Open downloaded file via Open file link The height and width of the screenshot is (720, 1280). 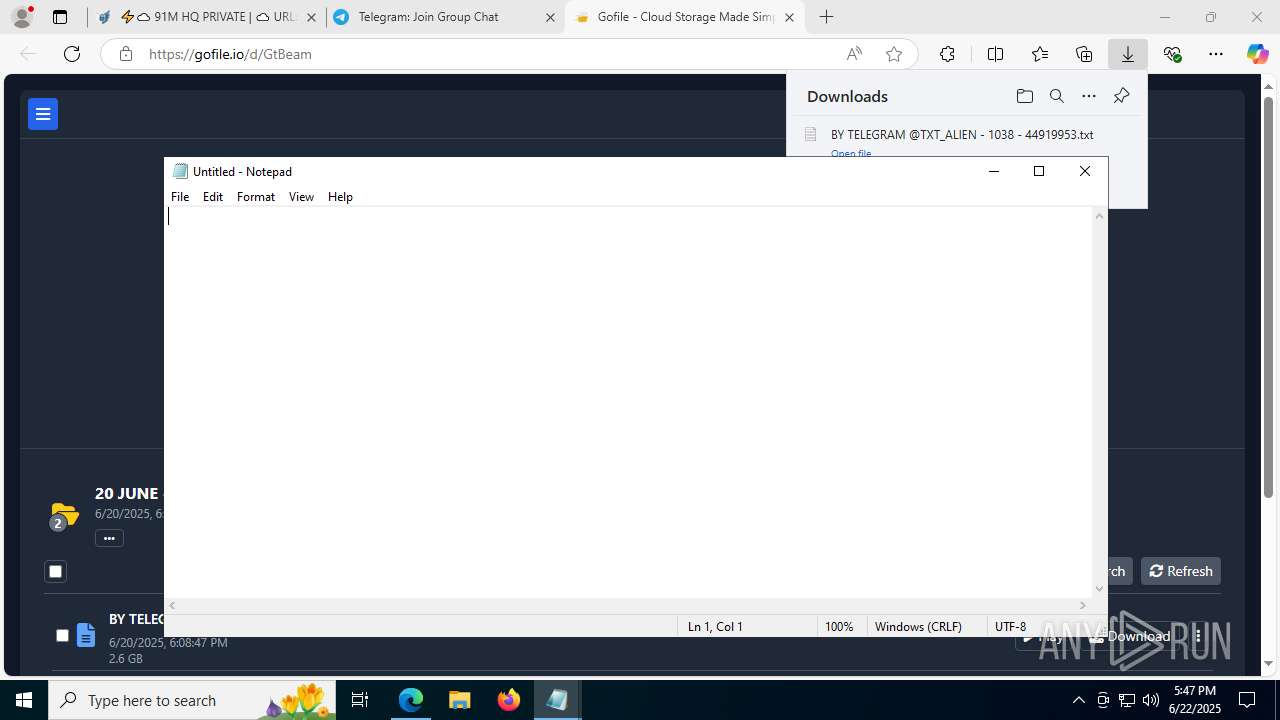(851, 153)
